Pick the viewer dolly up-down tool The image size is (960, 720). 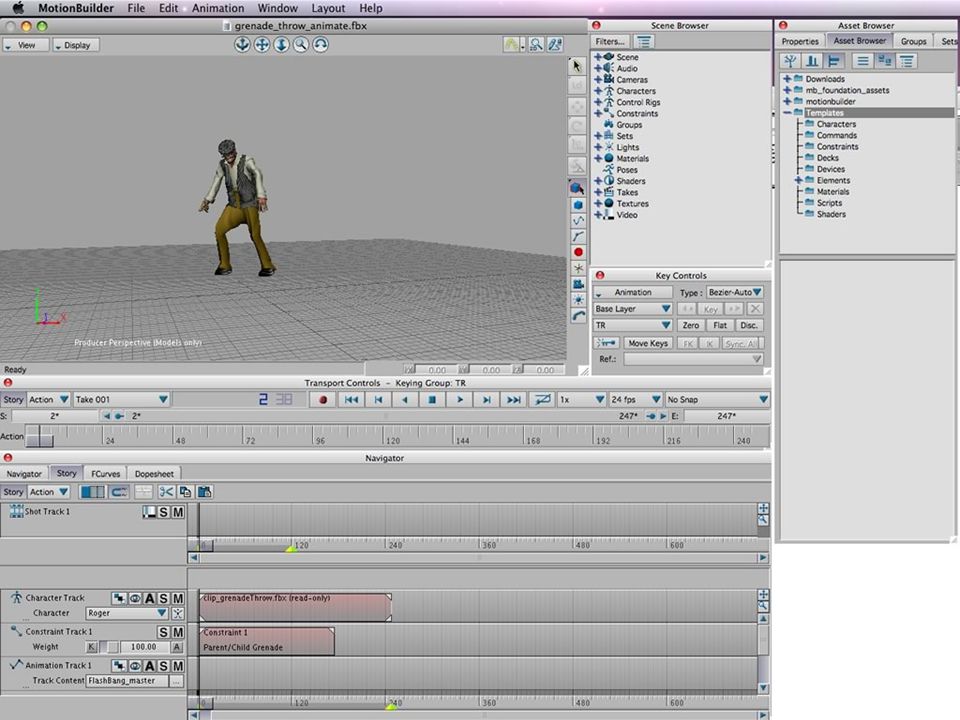coord(282,45)
